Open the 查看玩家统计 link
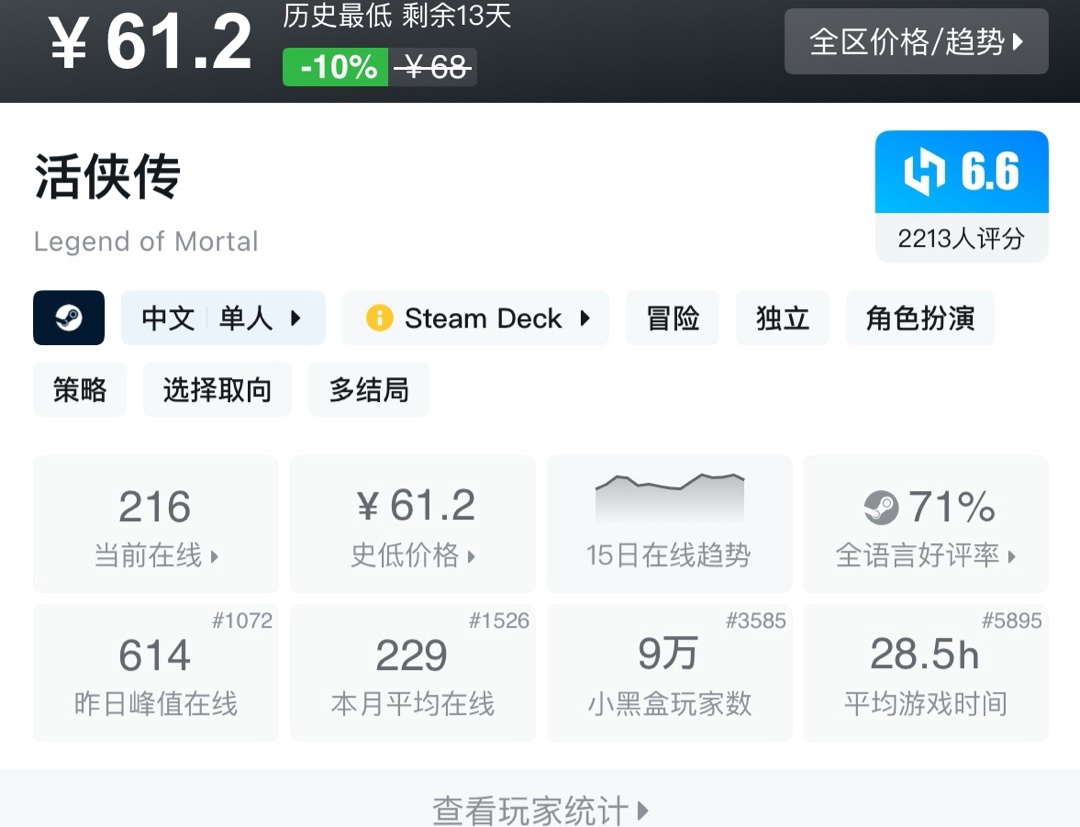Viewport: 1080px width, 827px height. coord(540,810)
